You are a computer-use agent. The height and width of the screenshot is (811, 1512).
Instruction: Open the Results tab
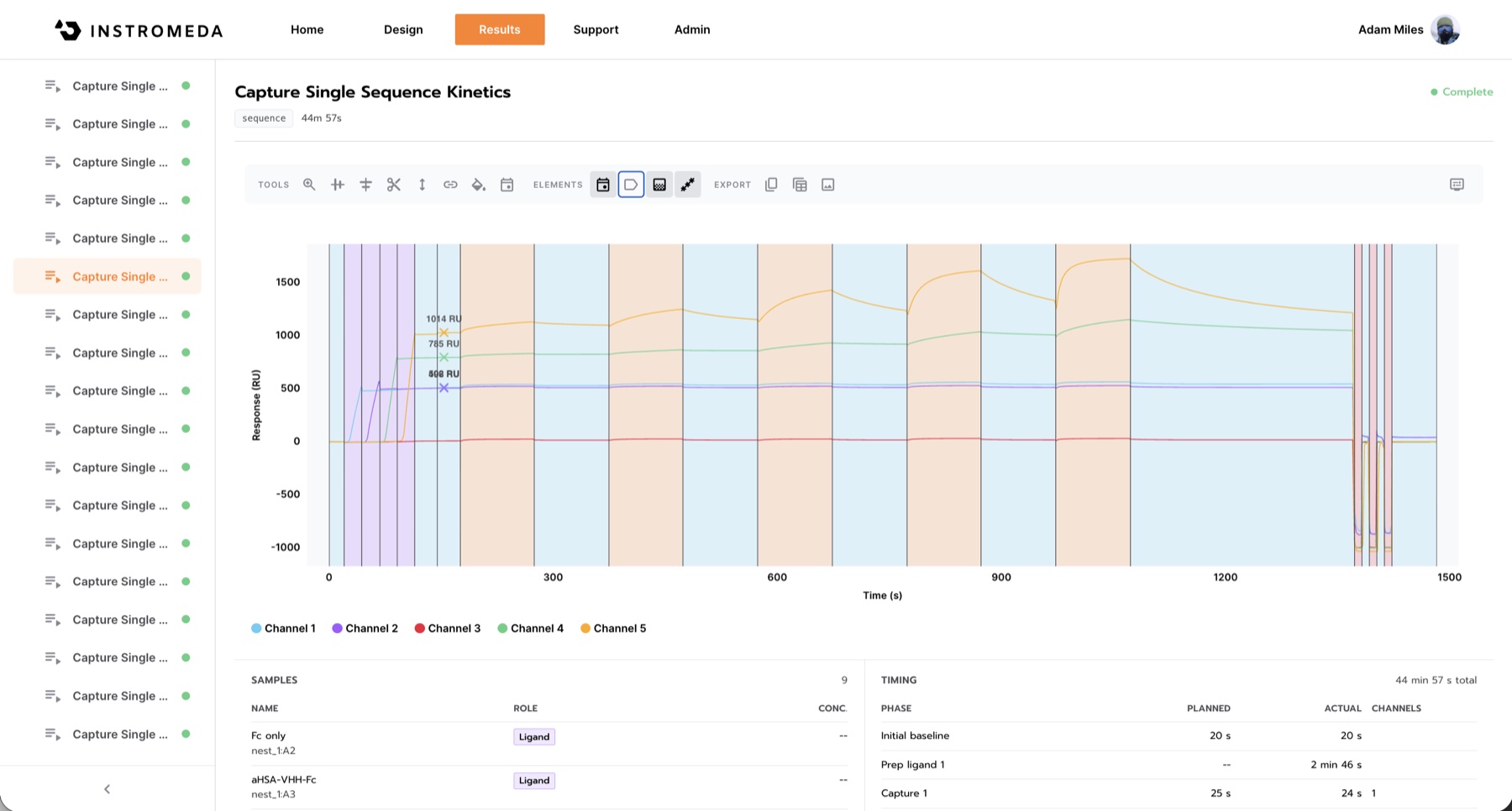(500, 29)
